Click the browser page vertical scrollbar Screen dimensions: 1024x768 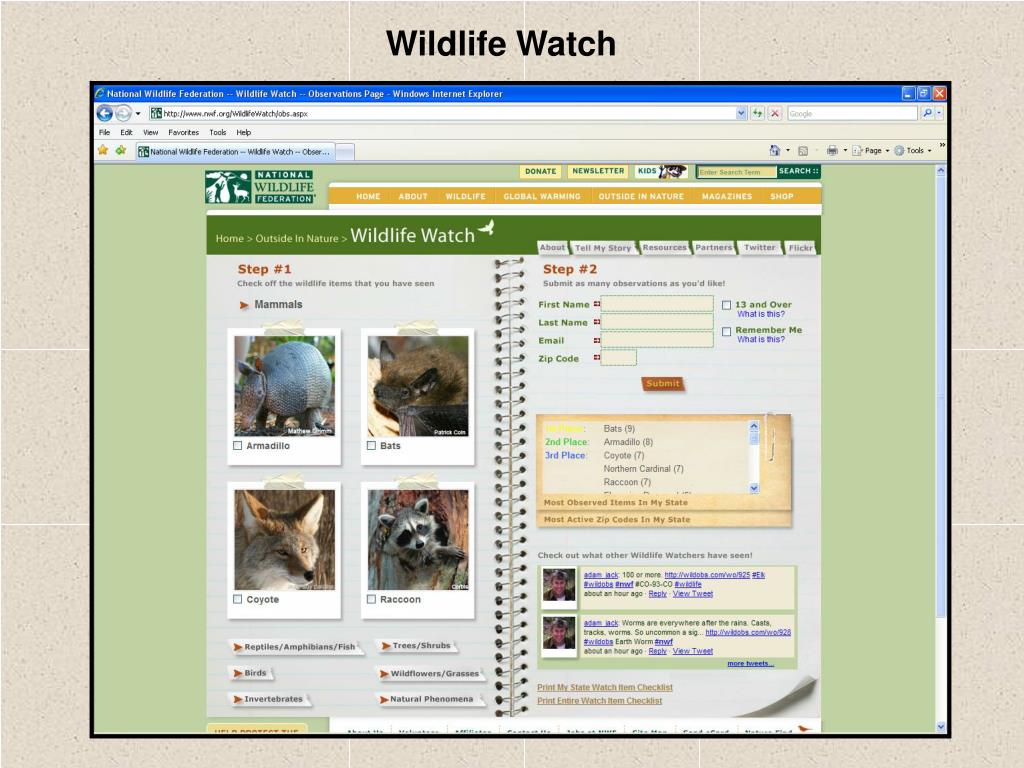point(940,448)
